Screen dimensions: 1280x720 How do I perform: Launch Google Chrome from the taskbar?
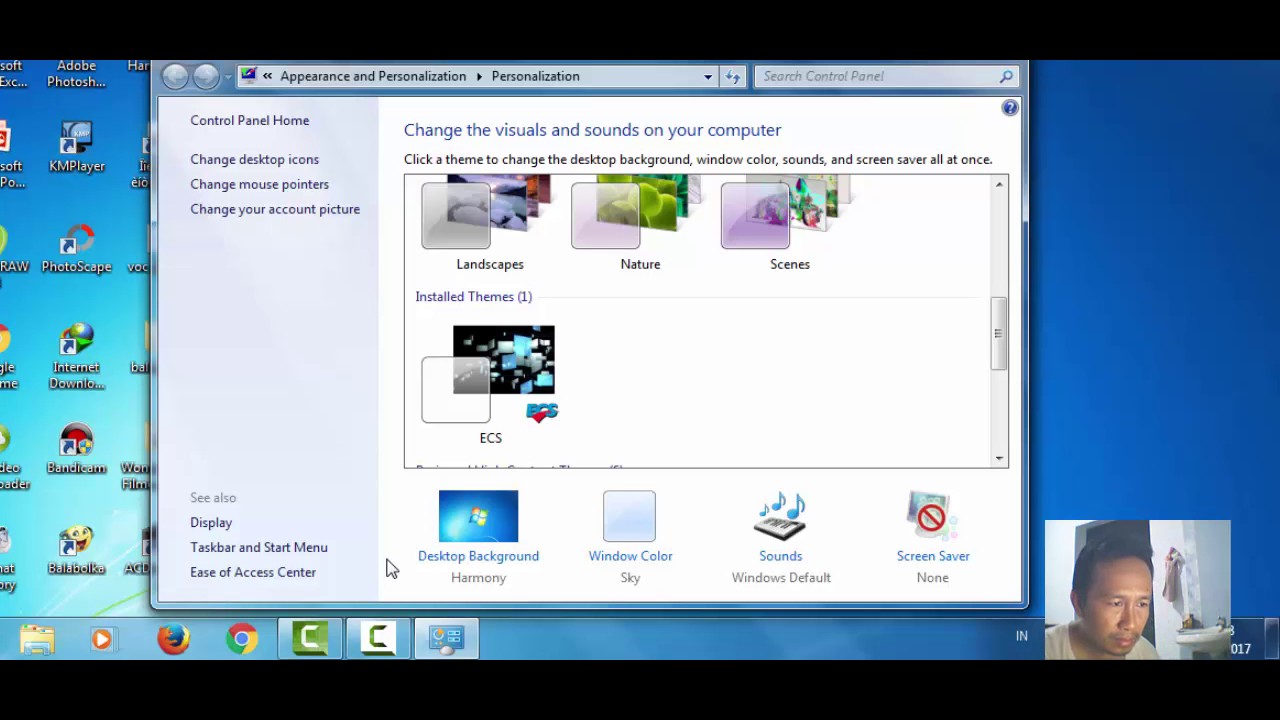click(241, 639)
